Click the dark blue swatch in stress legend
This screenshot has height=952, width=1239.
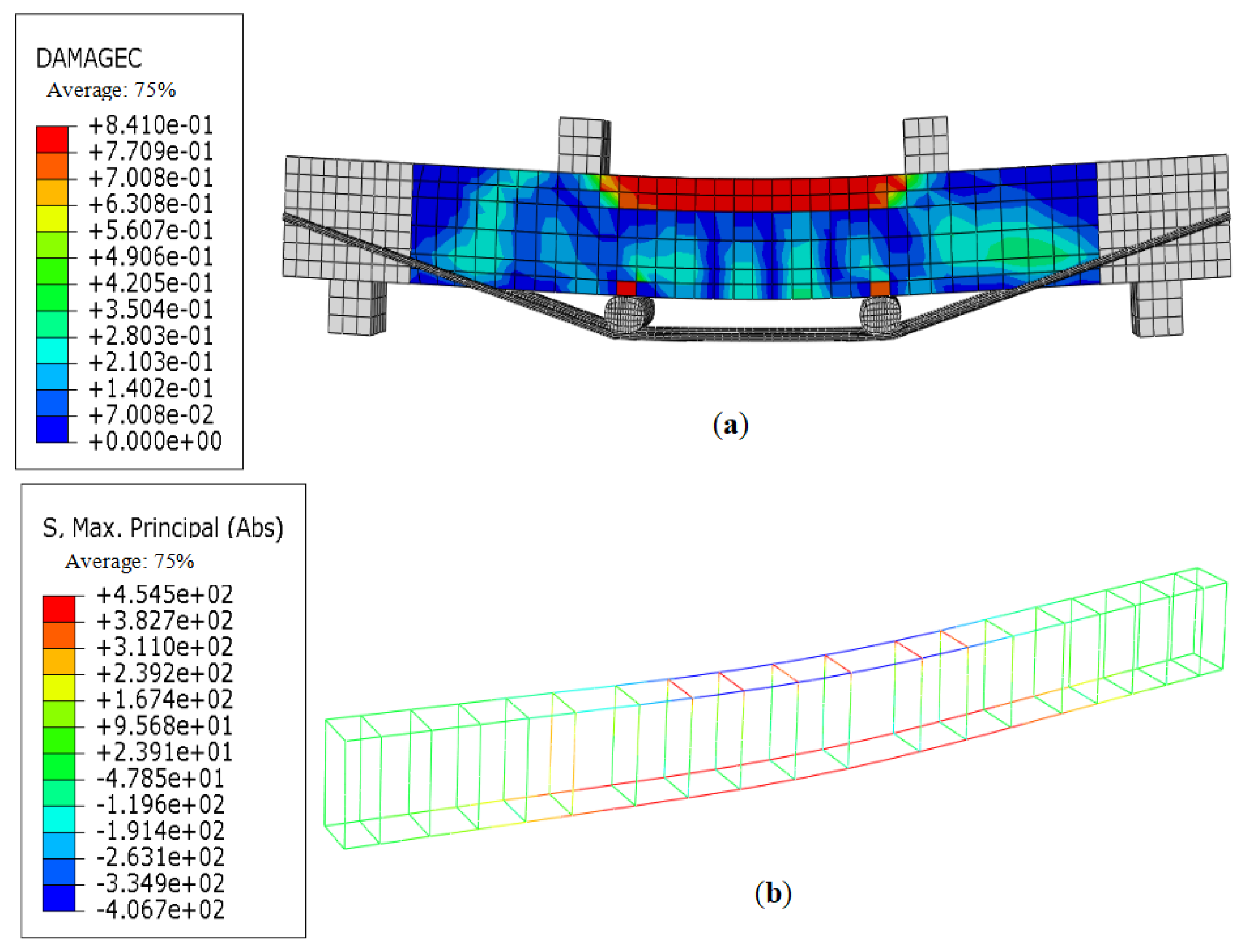(x=59, y=898)
